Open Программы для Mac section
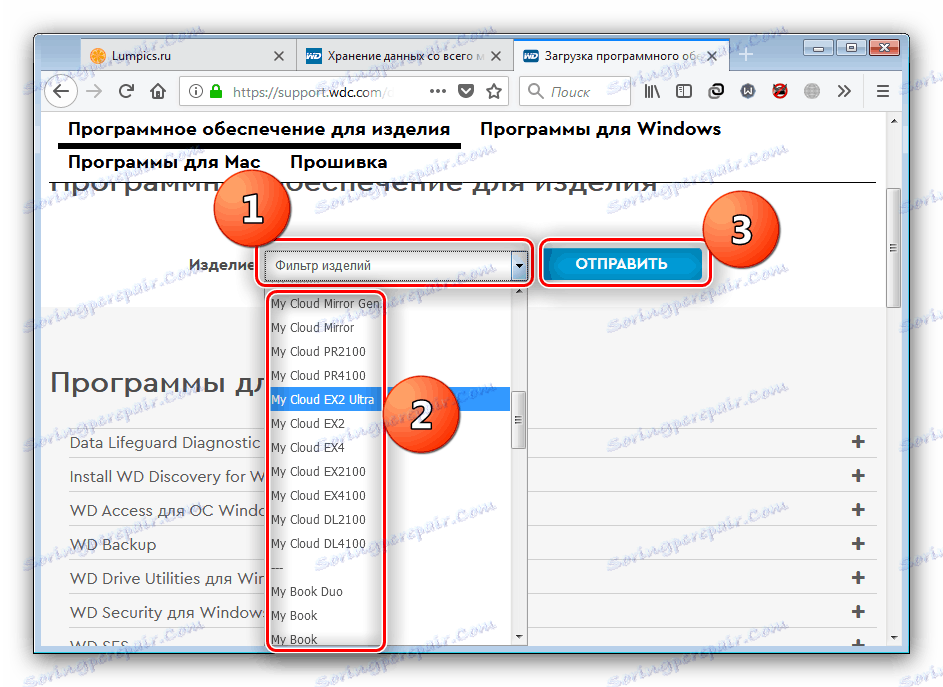Viewport: 943px width, 687px height. (164, 162)
